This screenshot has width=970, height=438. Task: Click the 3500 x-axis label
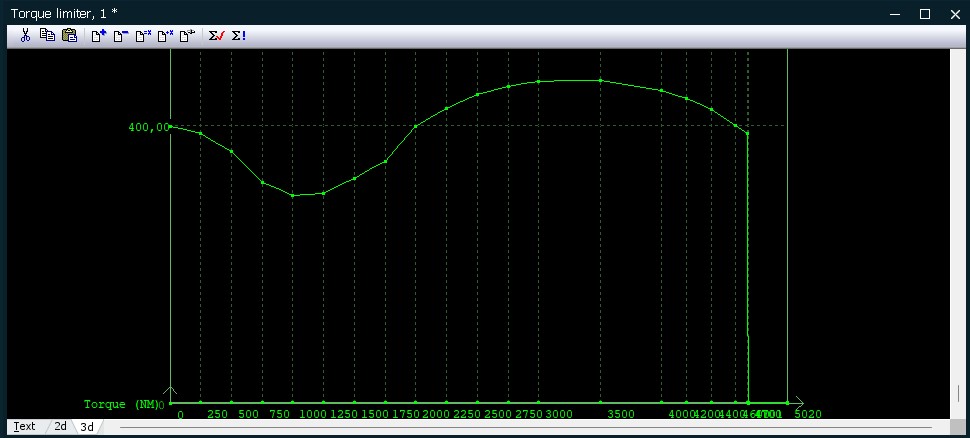pyautogui.click(x=621, y=414)
